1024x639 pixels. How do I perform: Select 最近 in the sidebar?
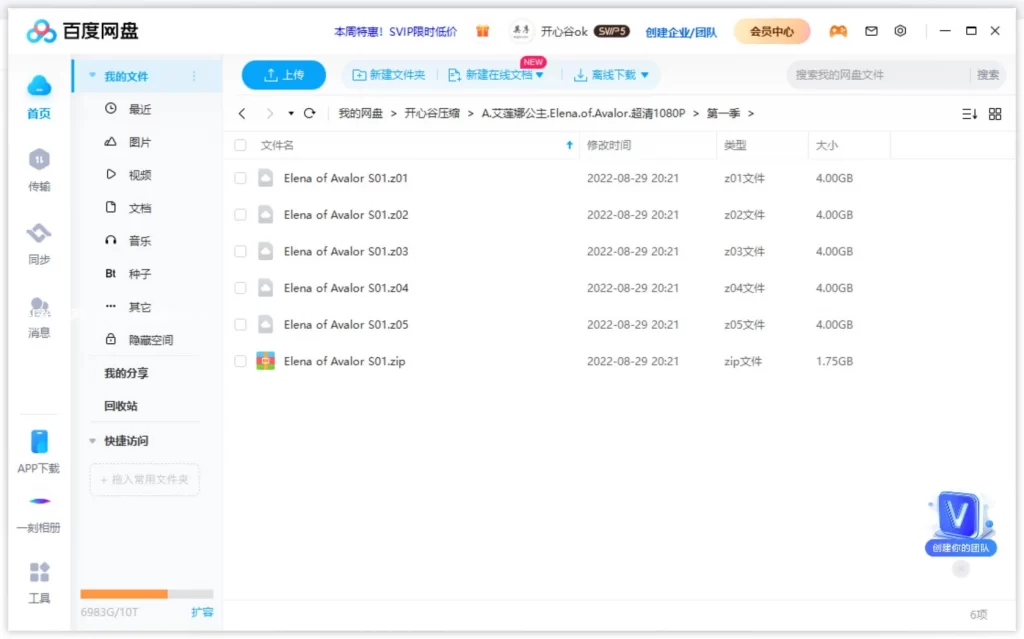(x=140, y=109)
